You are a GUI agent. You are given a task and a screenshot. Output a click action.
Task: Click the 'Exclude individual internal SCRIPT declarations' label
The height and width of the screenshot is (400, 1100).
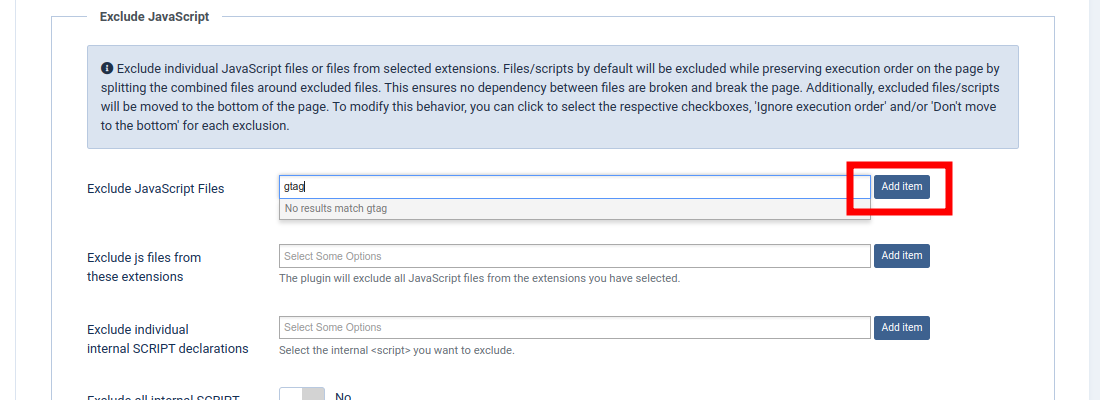(x=168, y=339)
